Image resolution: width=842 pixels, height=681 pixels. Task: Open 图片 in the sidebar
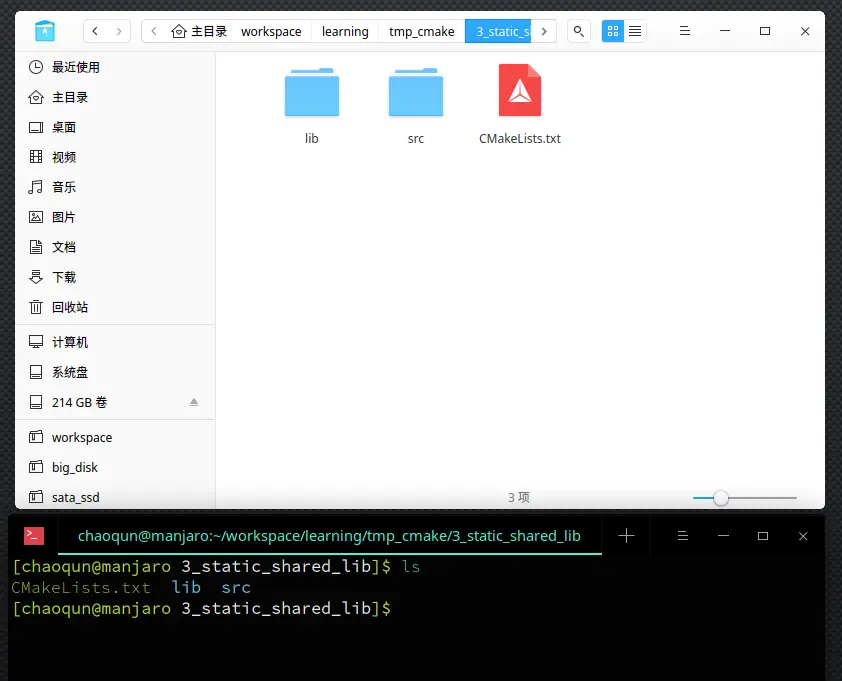click(x=115, y=217)
